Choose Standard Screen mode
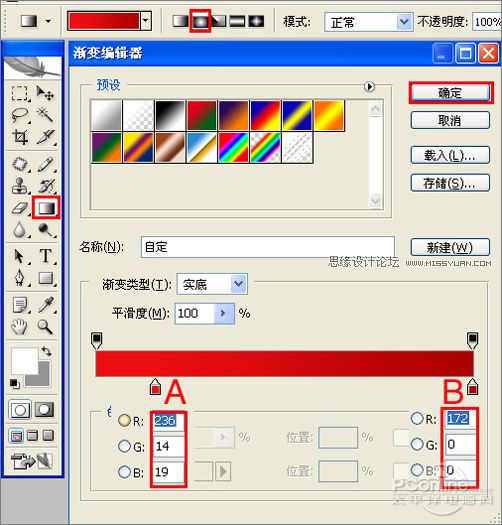Viewport: 502px width, 525px height. (16, 436)
